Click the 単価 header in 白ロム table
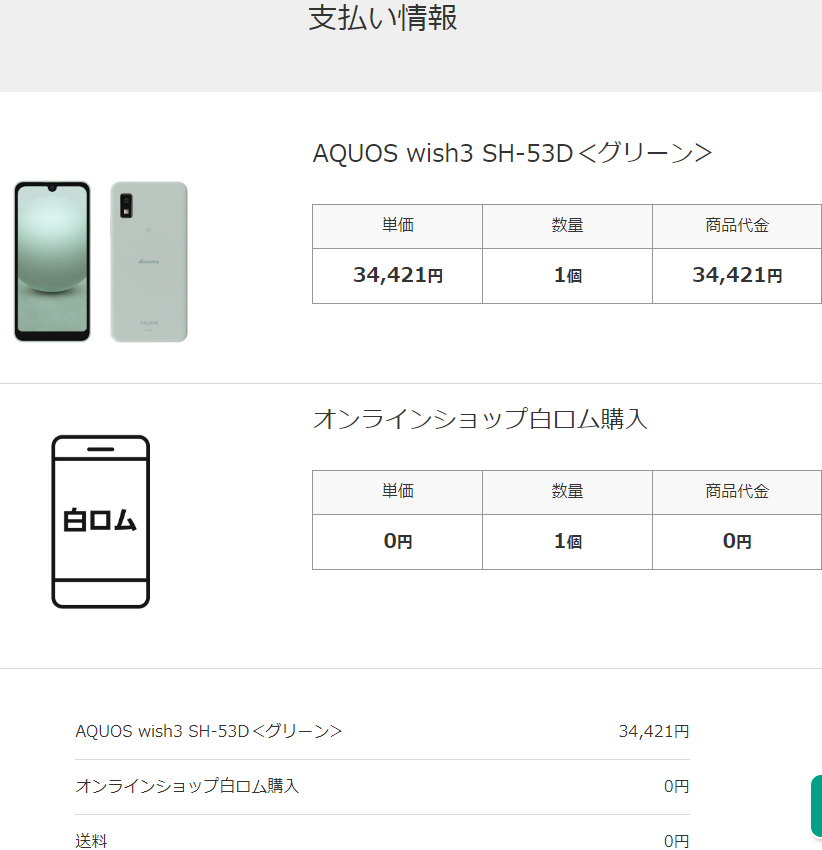822x850 pixels. 397,492
